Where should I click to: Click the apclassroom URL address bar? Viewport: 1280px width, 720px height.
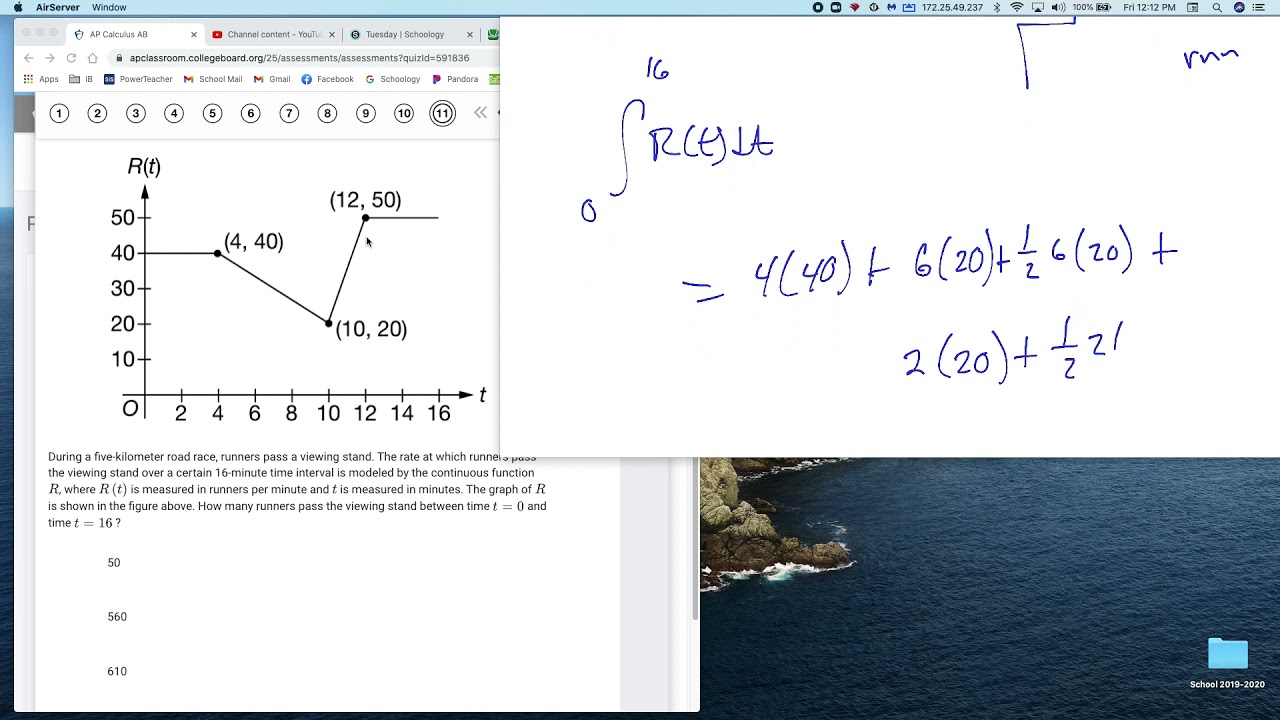(305, 58)
